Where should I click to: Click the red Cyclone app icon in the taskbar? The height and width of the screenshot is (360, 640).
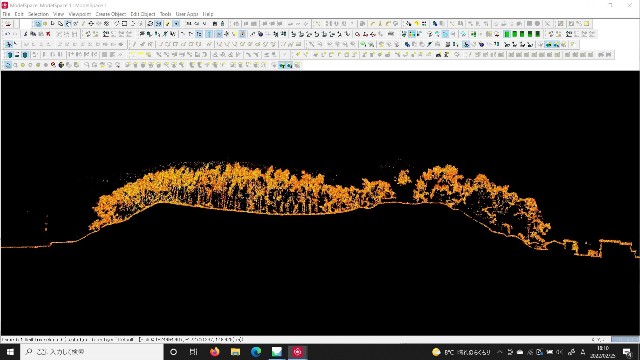tap(297, 352)
